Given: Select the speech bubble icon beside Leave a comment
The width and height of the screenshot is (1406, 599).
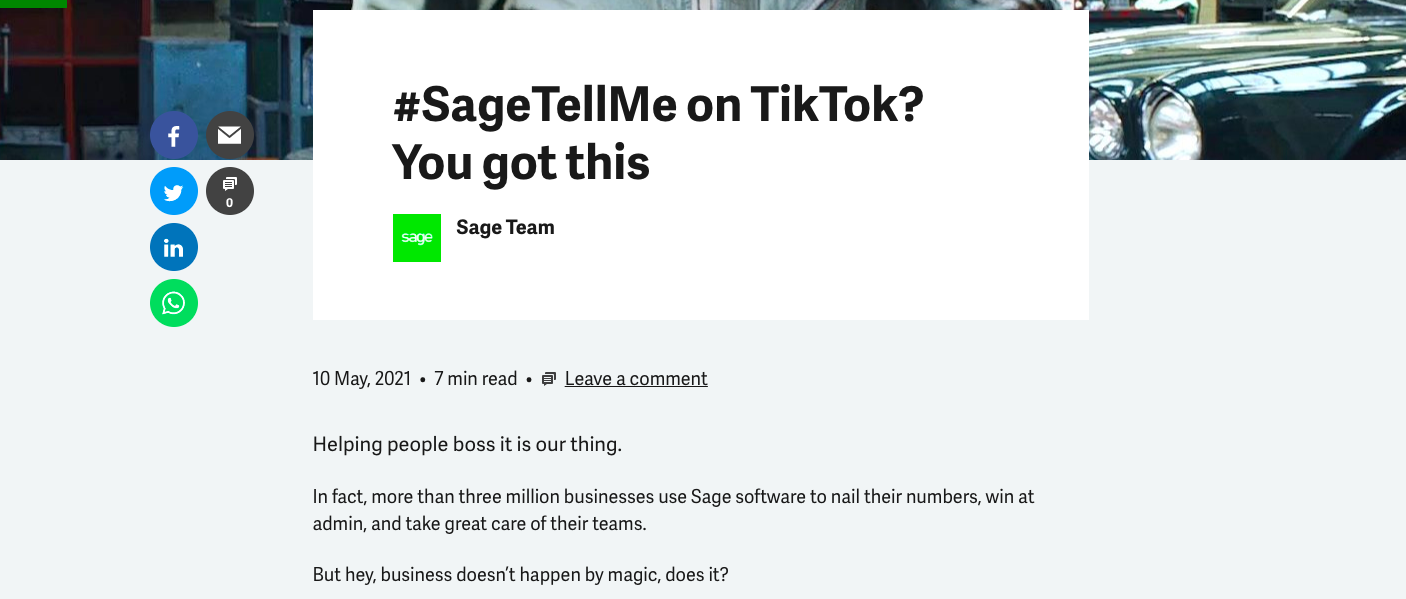Looking at the screenshot, I should tap(547, 379).
